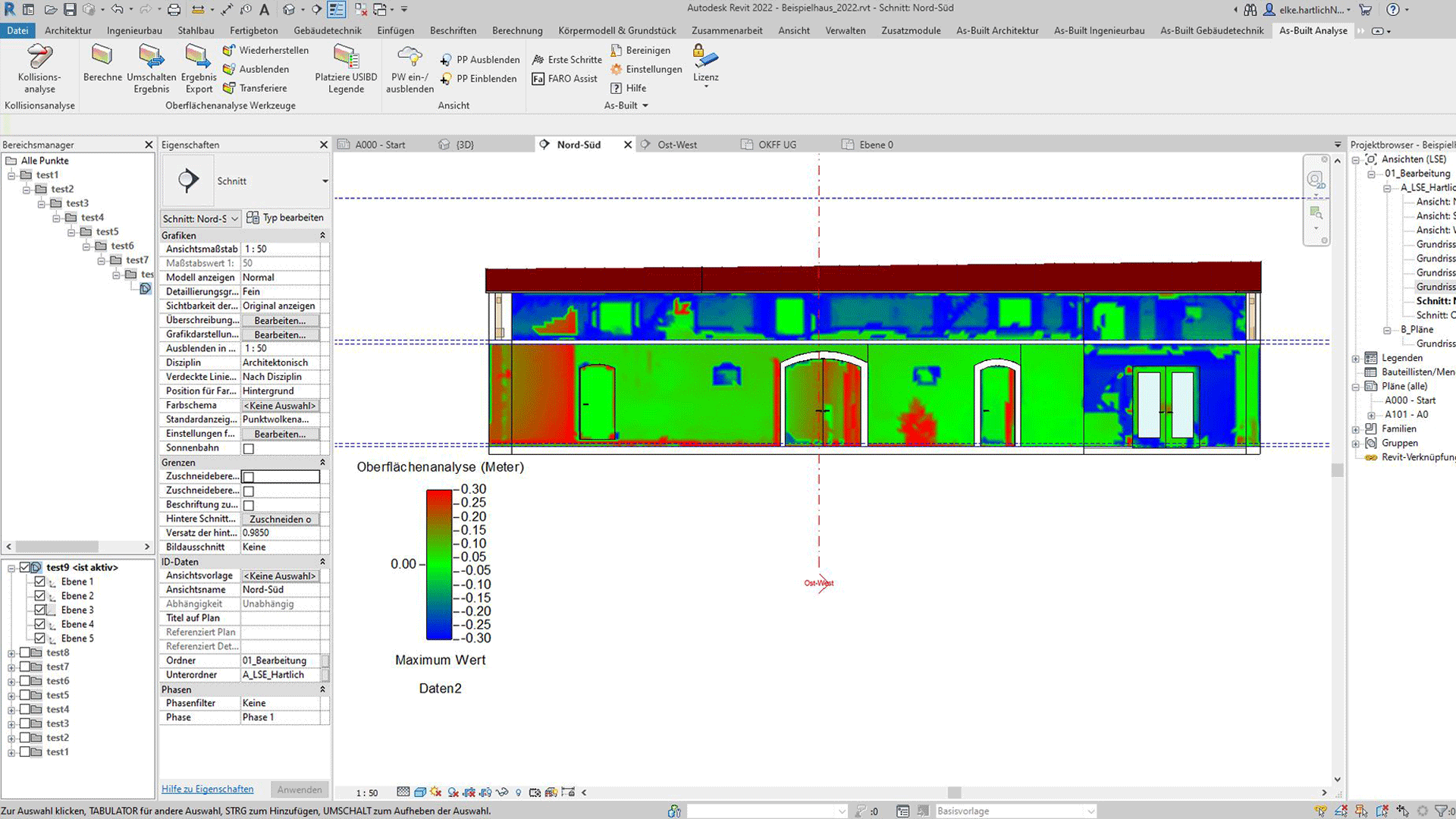
Task: Click the horizontal scrollbar of Bereichsmanager
Action: point(57,547)
